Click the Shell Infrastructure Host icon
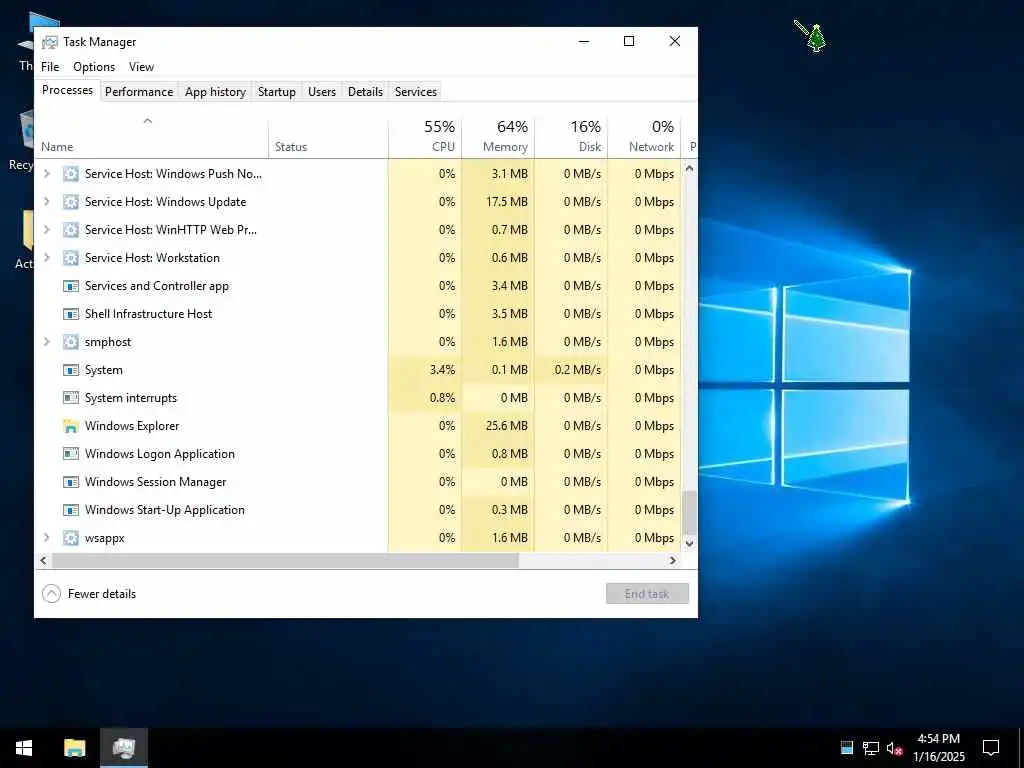This screenshot has height=768, width=1024. tap(71, 314)
